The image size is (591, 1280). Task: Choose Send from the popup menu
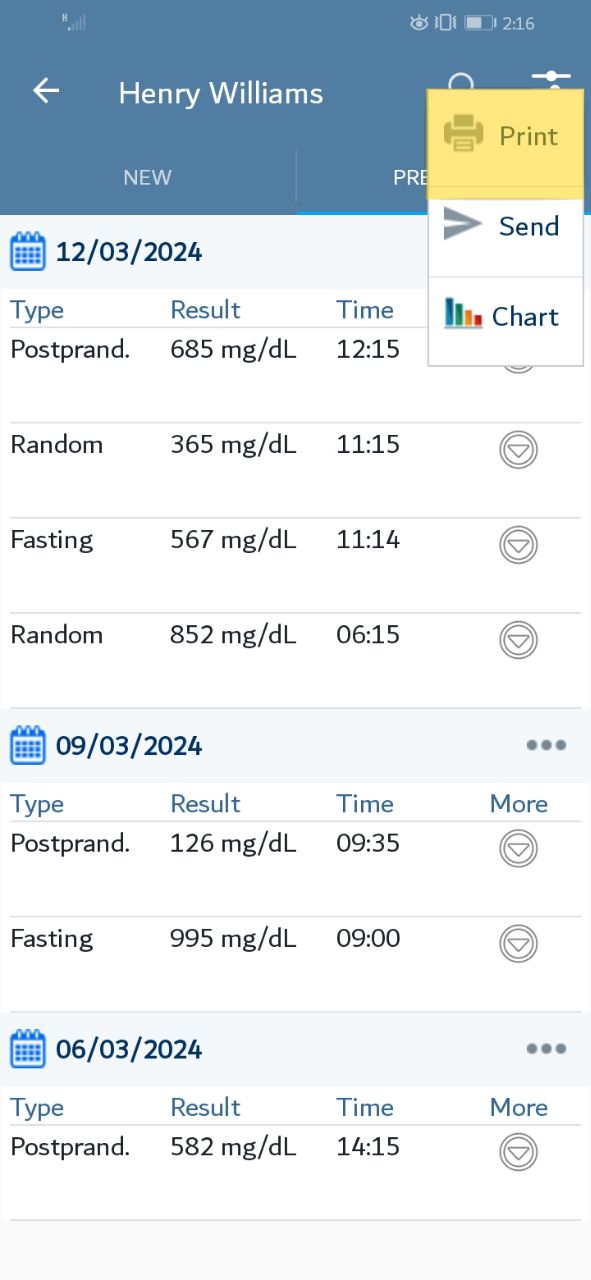505,226
